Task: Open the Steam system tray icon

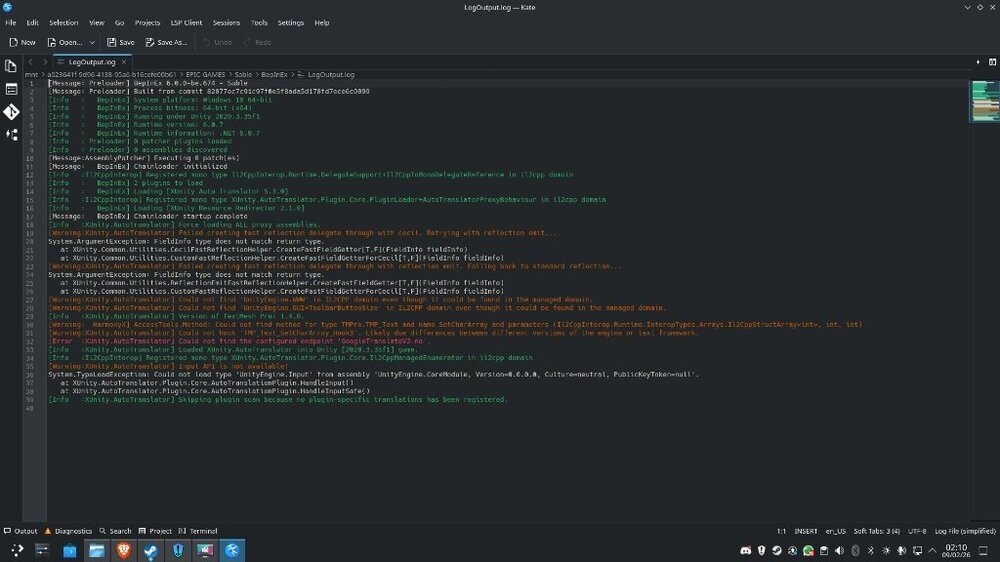Action: click(777, 551)
